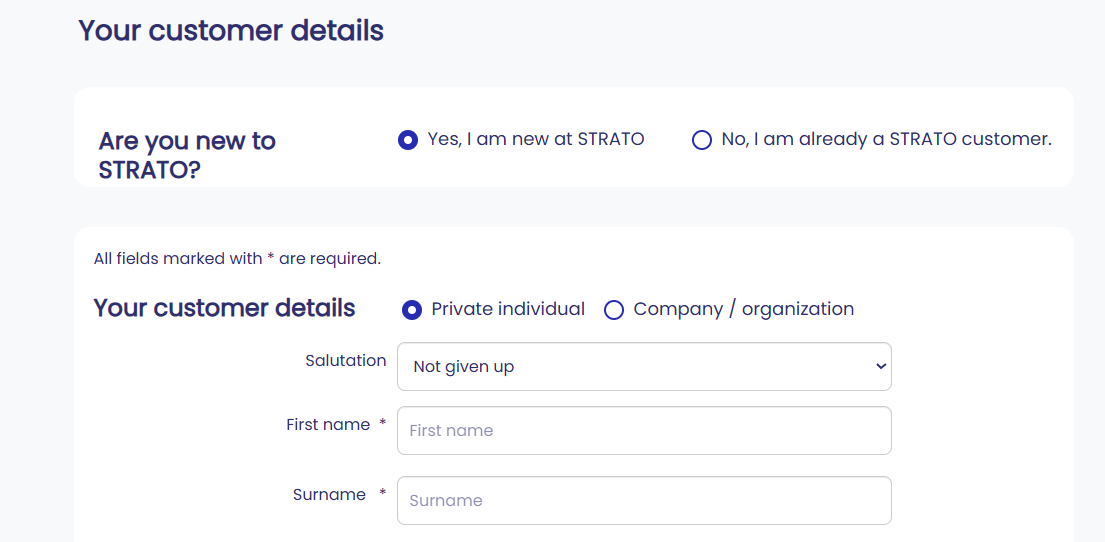Select the Private individual option
The height and width of the screenshot is (542, 1105).
[412, 309]
